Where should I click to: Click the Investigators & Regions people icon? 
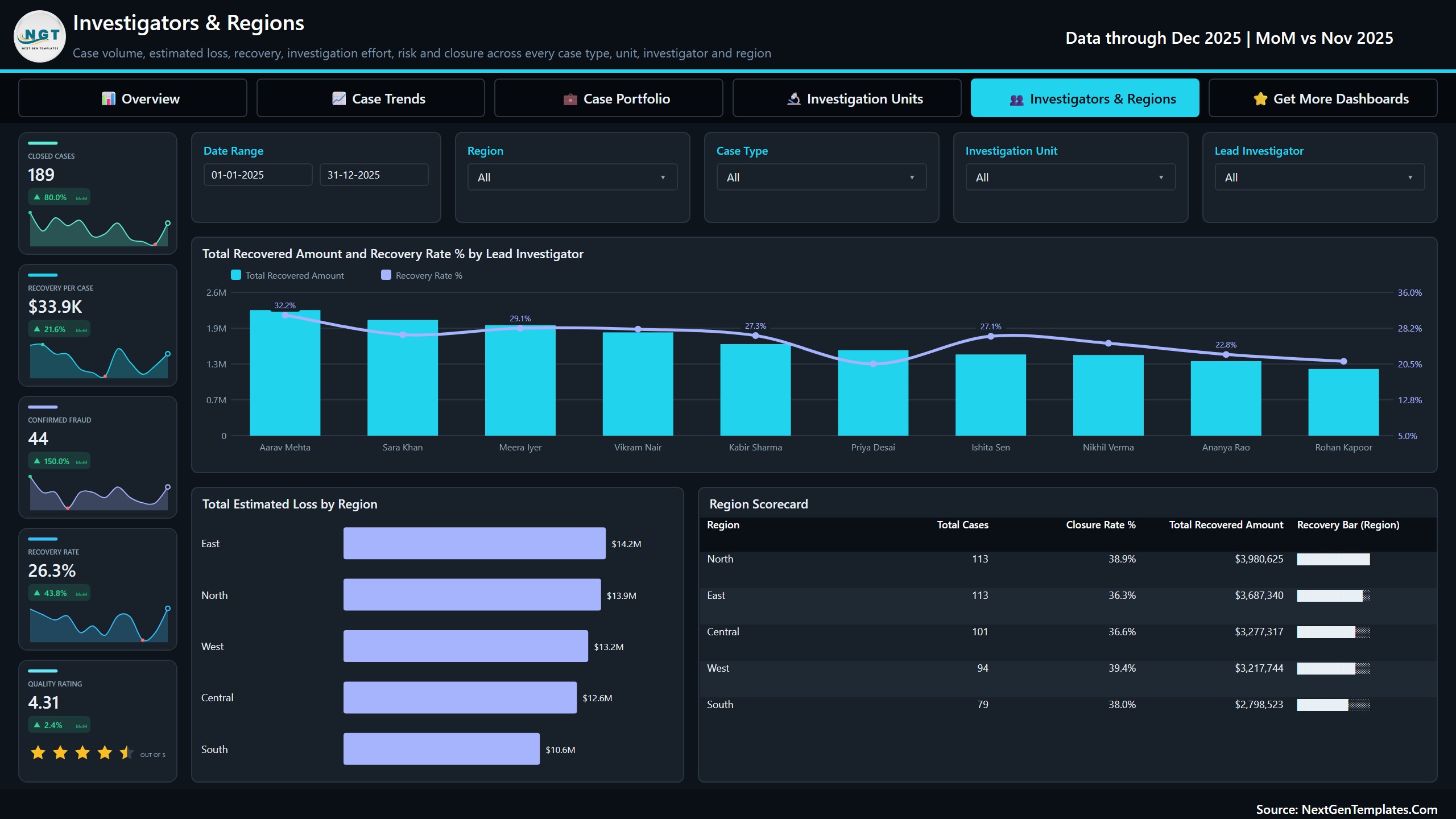1016,100
